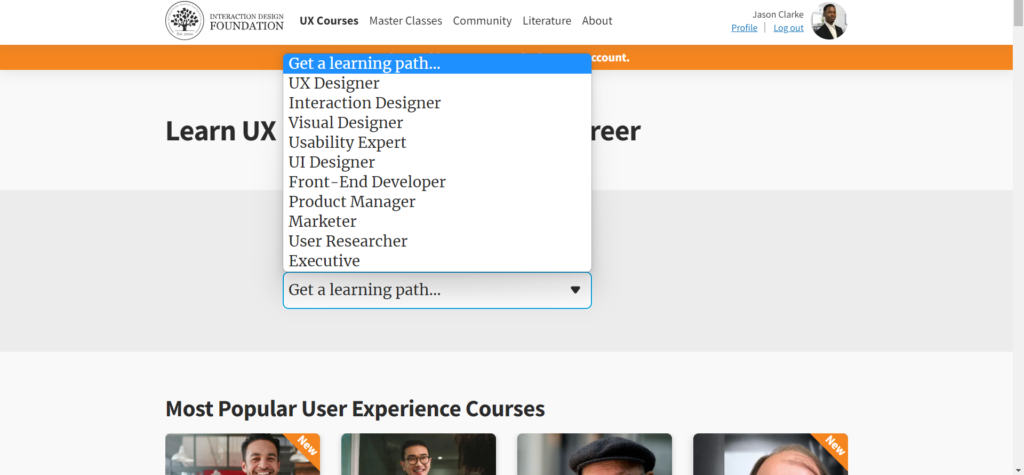Select Front-End Developer option

click(437, 182)
